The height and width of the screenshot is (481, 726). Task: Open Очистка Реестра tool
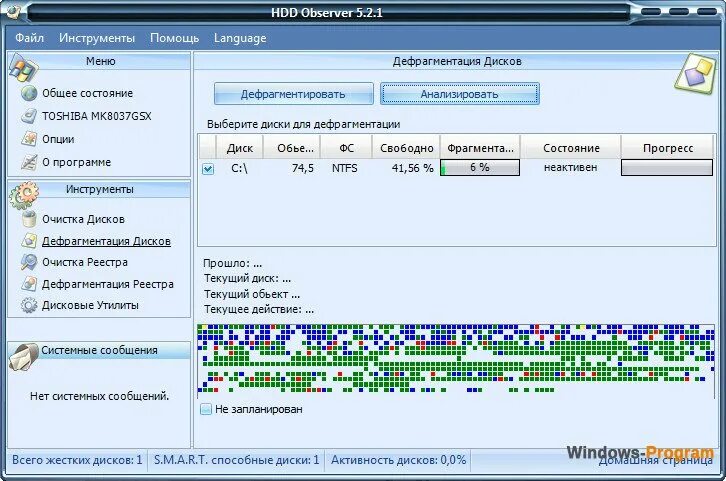pos(85,262)
